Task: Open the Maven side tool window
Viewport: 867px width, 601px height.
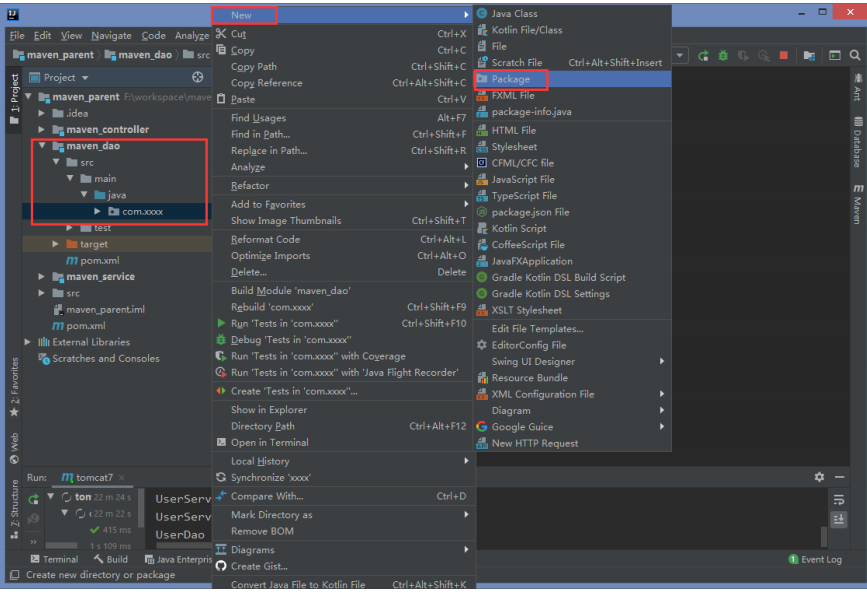Action: (858, 203)
